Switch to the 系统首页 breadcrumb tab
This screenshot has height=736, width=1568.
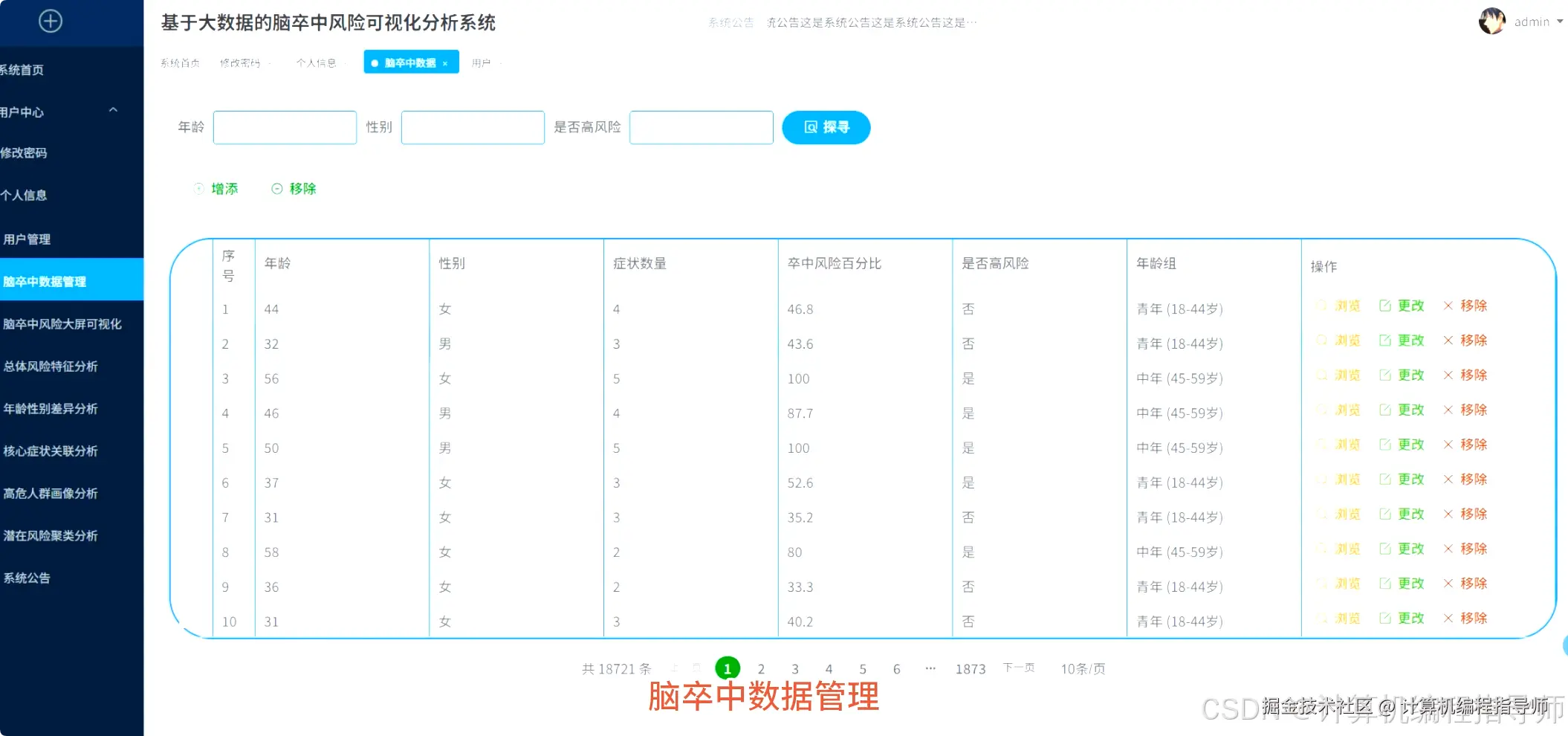pyautogui.click(x=181, y=63)
